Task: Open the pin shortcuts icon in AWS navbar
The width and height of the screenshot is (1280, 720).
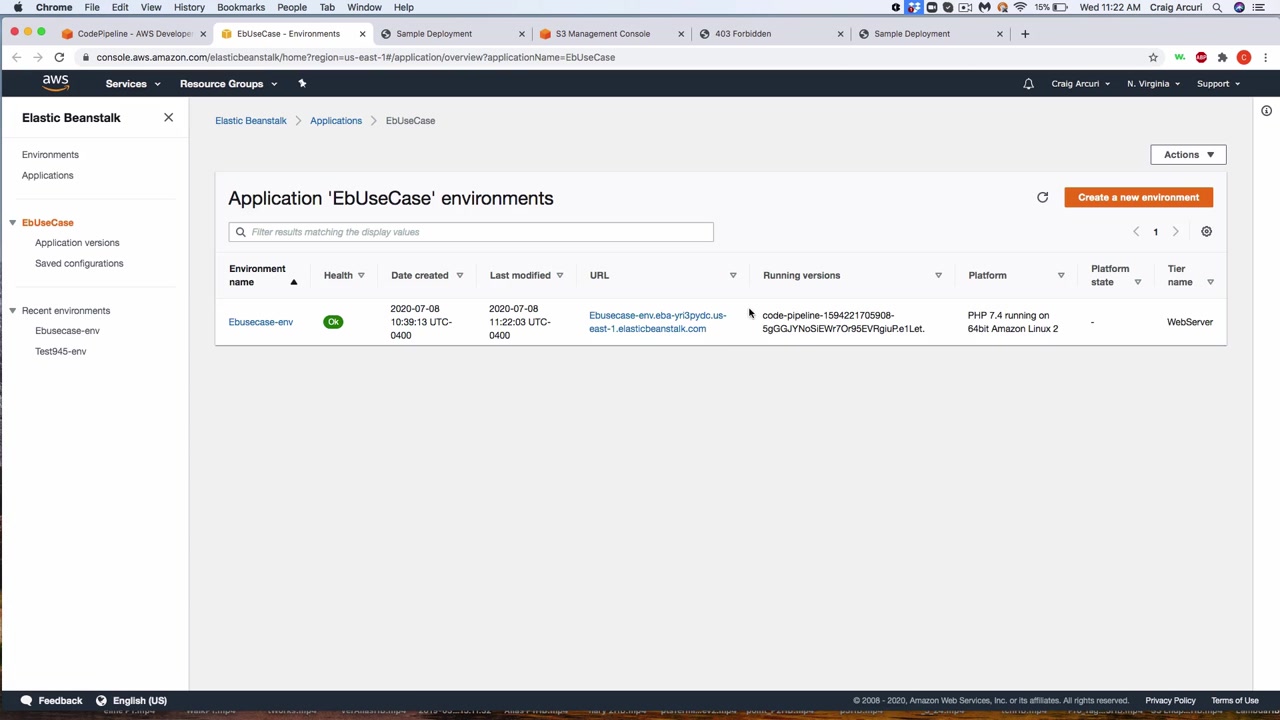Action: [x=302, y=83]
